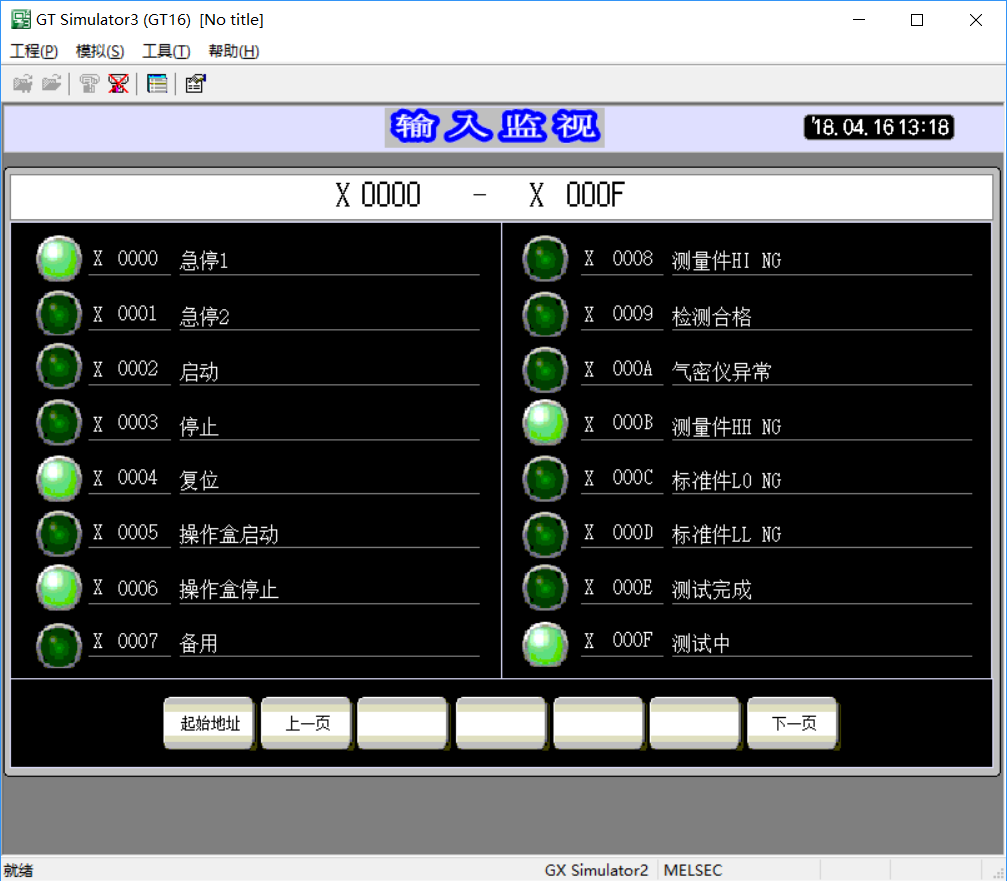This screenshot has width=1007, height=881.
Task: Click the red-crossed stop simulation toolbar icon
Action: tap(118, 84)
